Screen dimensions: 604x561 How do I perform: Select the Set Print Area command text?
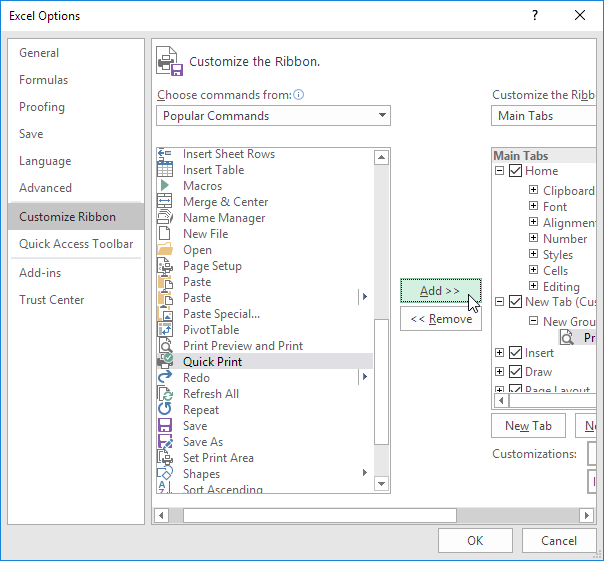[218, 458]
